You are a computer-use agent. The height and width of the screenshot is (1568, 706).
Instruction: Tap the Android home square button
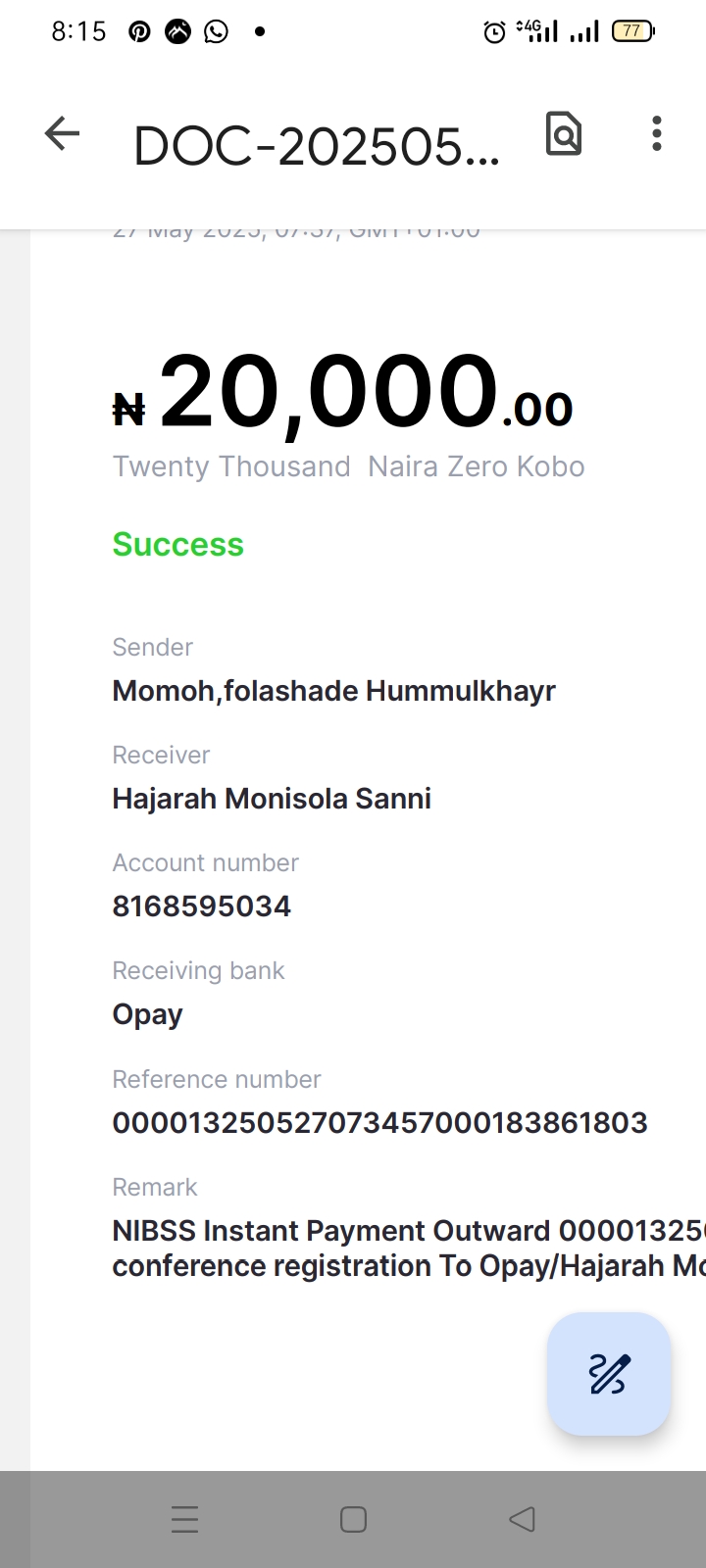pos(353,1519)
